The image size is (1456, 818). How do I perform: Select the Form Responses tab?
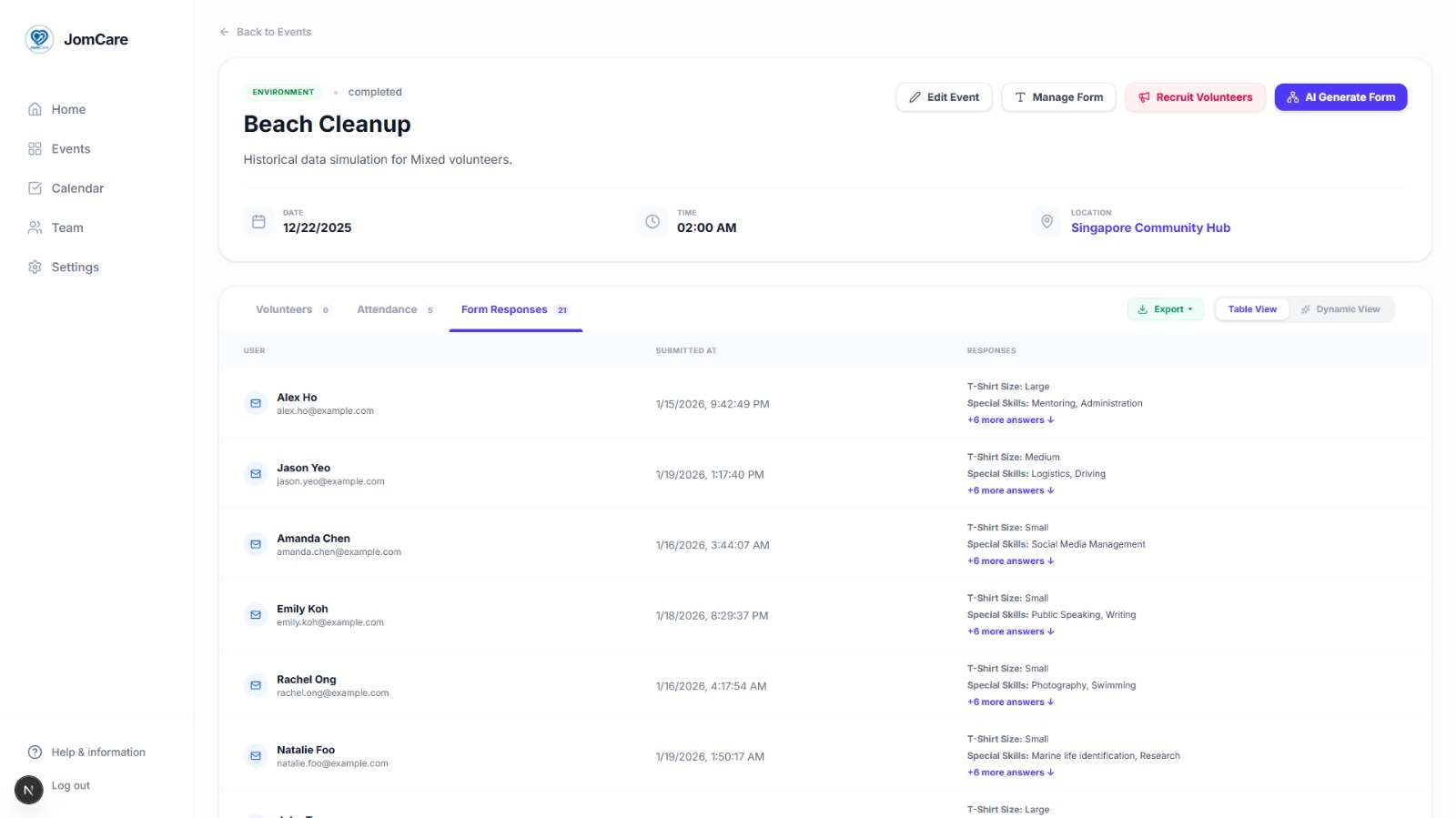515,310
